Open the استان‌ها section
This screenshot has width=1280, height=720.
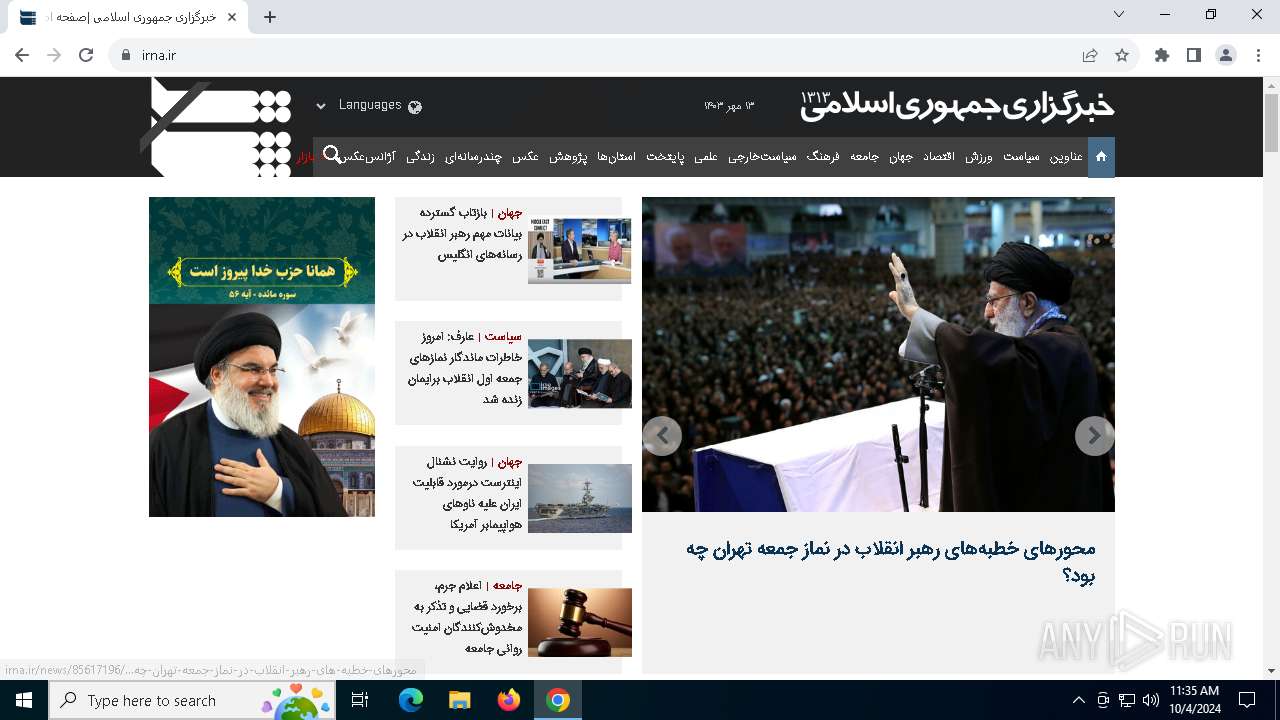click(616, 157)
